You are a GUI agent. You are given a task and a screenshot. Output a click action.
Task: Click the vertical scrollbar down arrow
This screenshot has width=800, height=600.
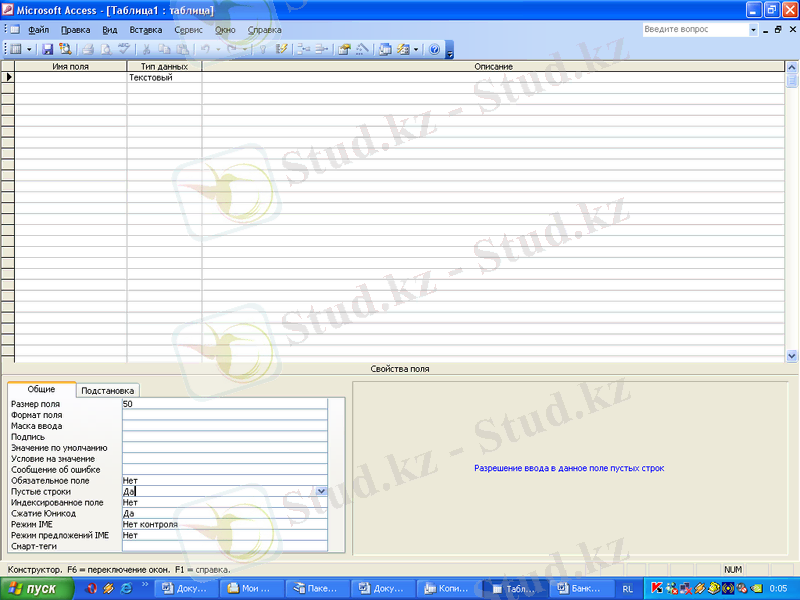point(792,356)
